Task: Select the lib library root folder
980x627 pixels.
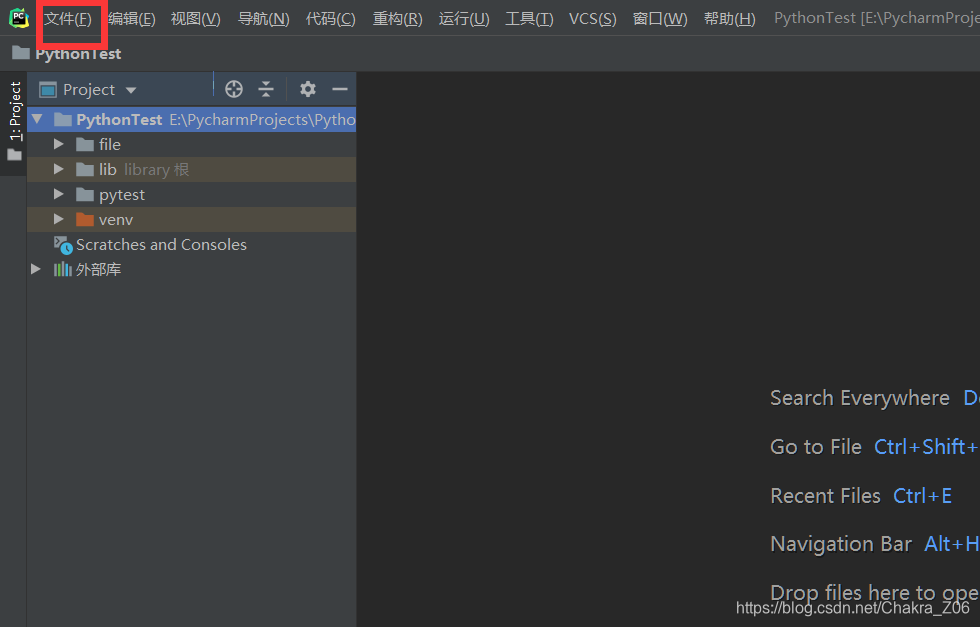Action: tap(191, 169)
